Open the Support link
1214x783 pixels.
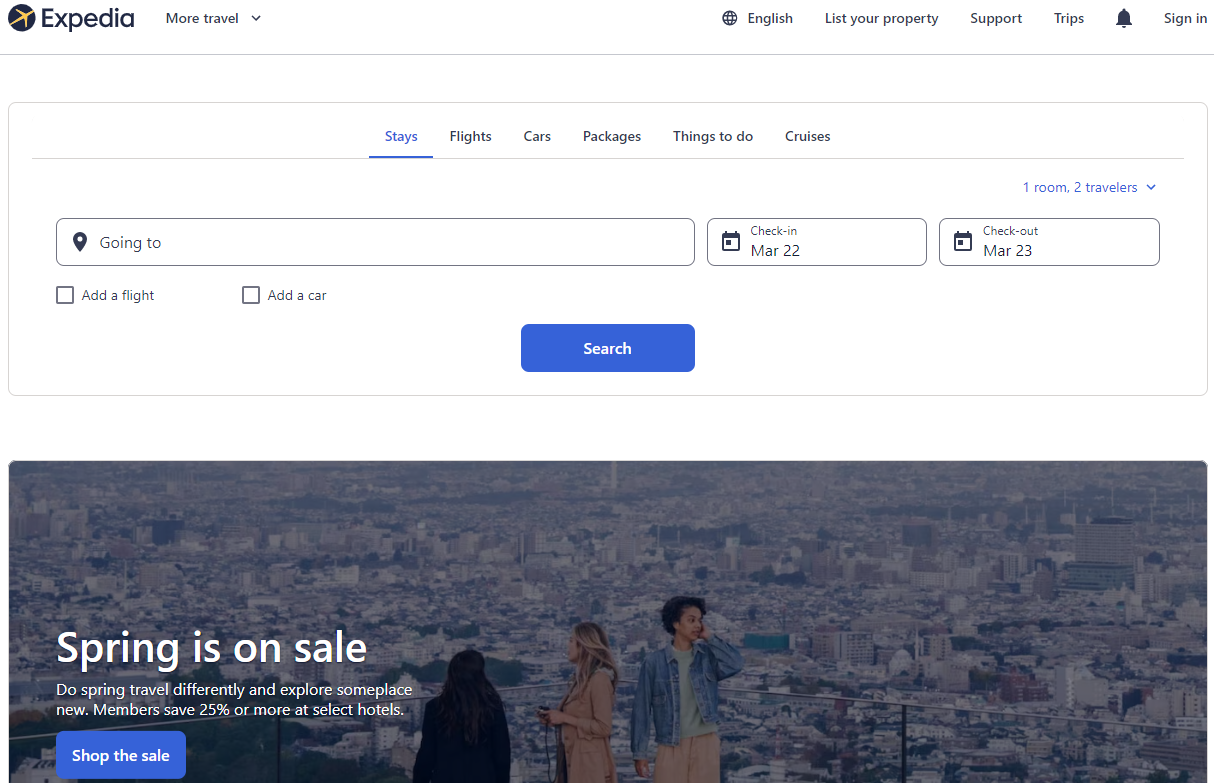(x=996, y=18)
